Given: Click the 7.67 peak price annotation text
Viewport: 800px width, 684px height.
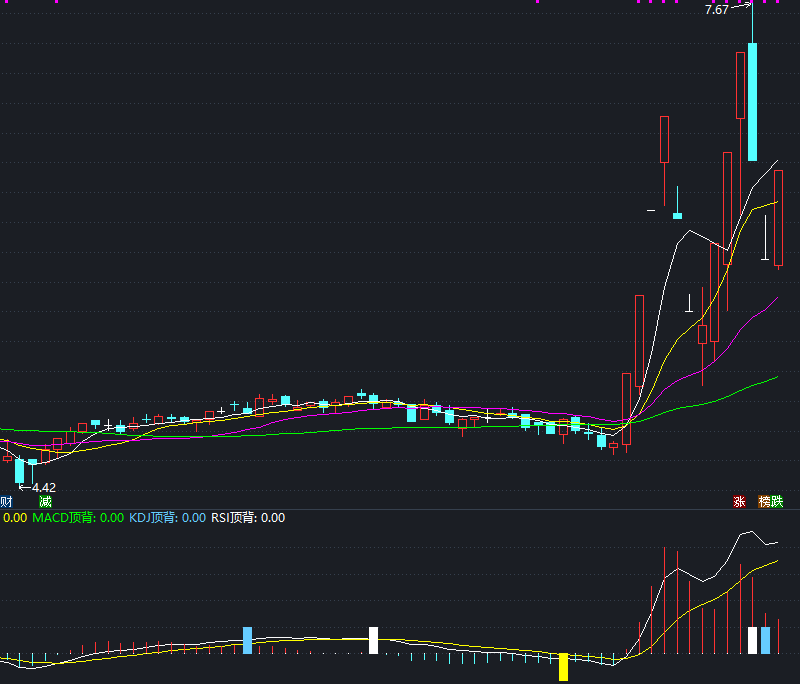Looking at the screenshot, I should 716,10.
